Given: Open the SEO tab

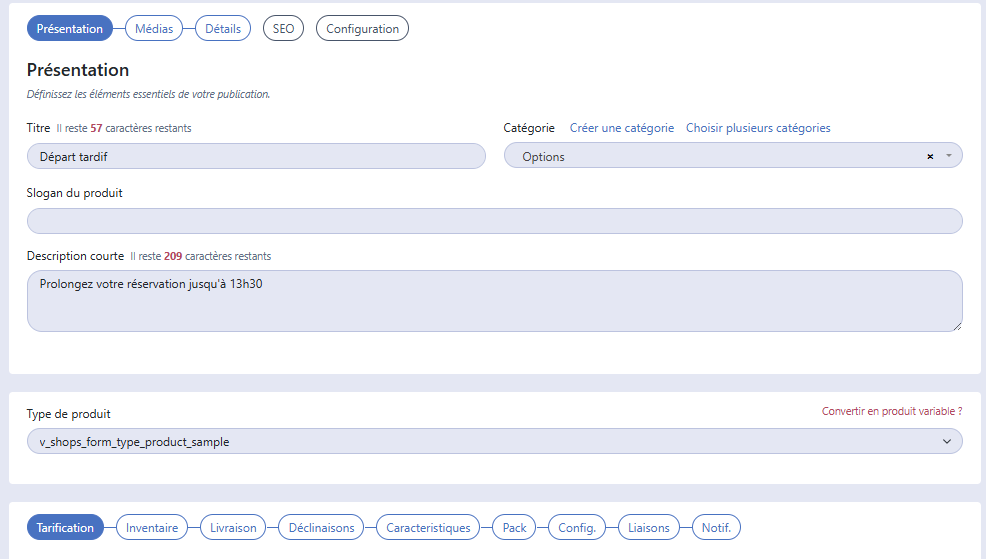Looking at the screenshot, I should [x=283, y=29].
